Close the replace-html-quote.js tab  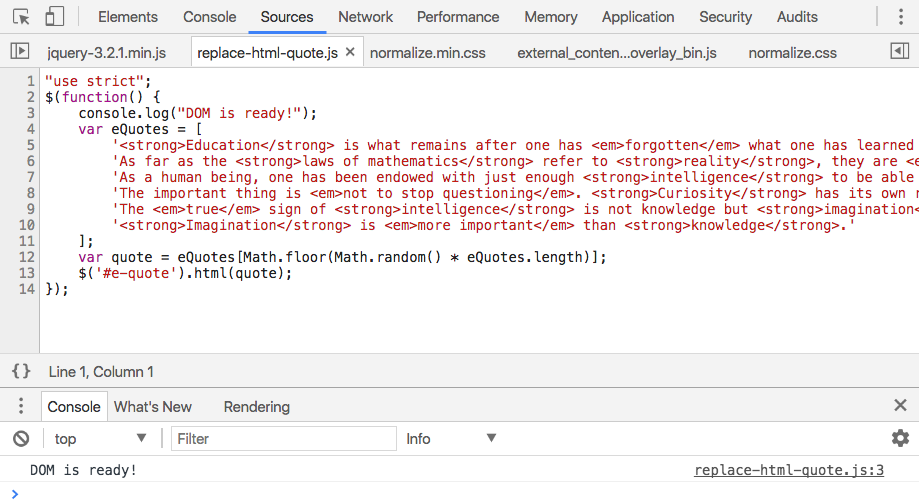pos(350,52)
